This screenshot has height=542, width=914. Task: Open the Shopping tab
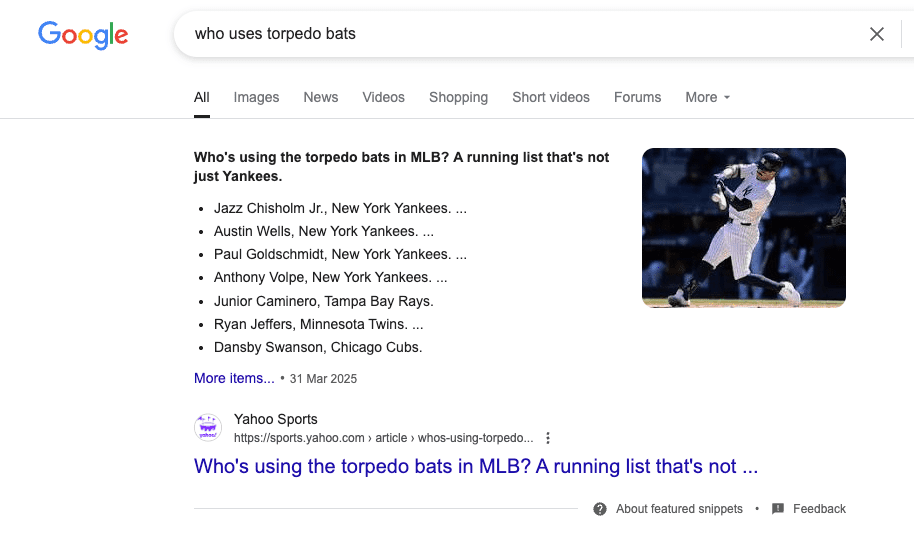pyautogui.click(x=459, y=97)
